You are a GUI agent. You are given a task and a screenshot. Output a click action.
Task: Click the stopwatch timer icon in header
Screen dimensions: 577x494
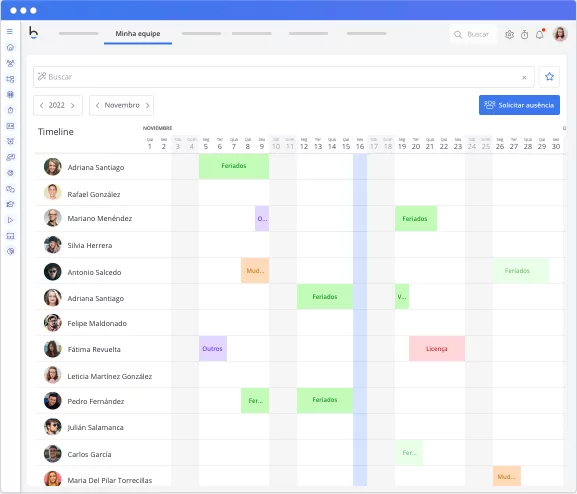click(524, 35)
